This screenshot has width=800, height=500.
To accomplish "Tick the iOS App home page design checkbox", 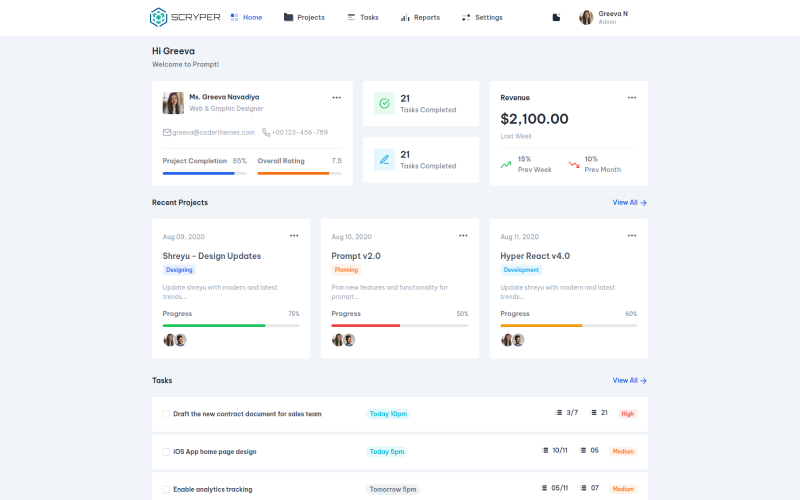I will pos(167,451).
